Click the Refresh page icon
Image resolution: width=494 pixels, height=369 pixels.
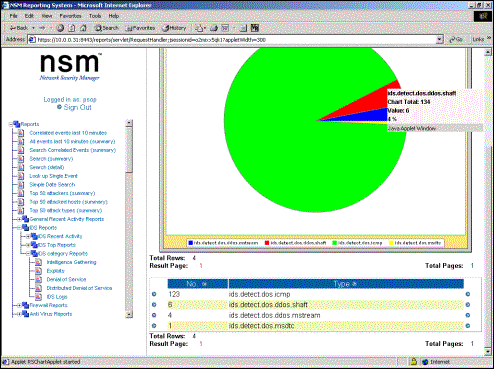72,28
